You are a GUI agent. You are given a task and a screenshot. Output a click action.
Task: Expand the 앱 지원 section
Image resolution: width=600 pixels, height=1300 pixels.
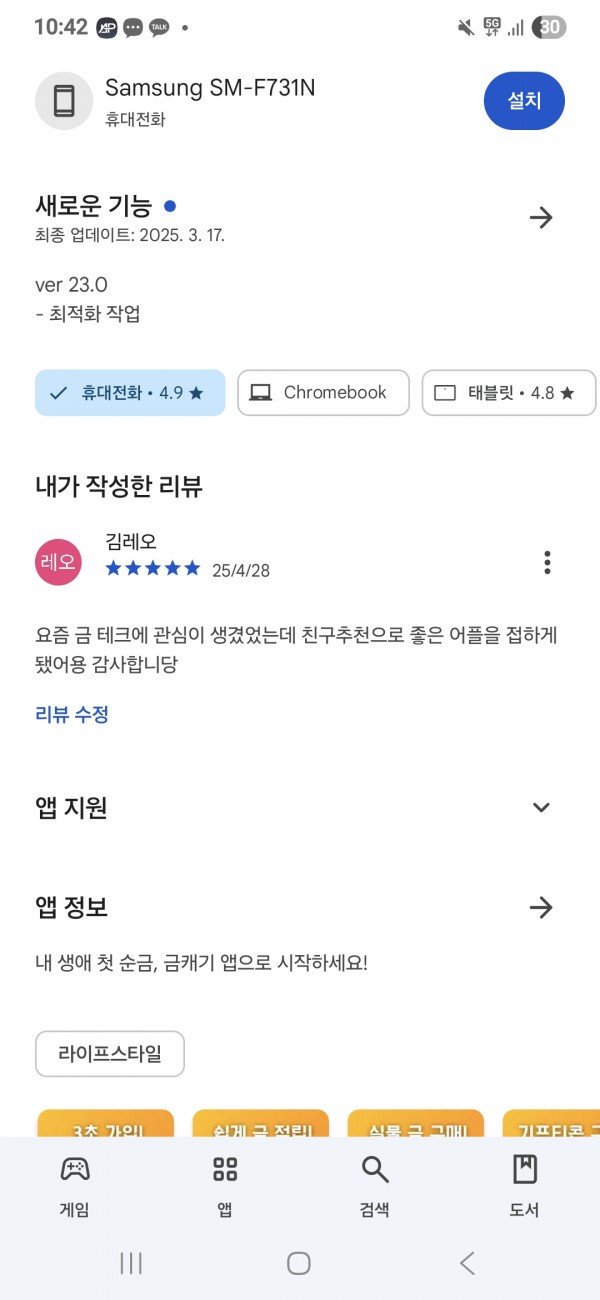[x=541, y=807]
